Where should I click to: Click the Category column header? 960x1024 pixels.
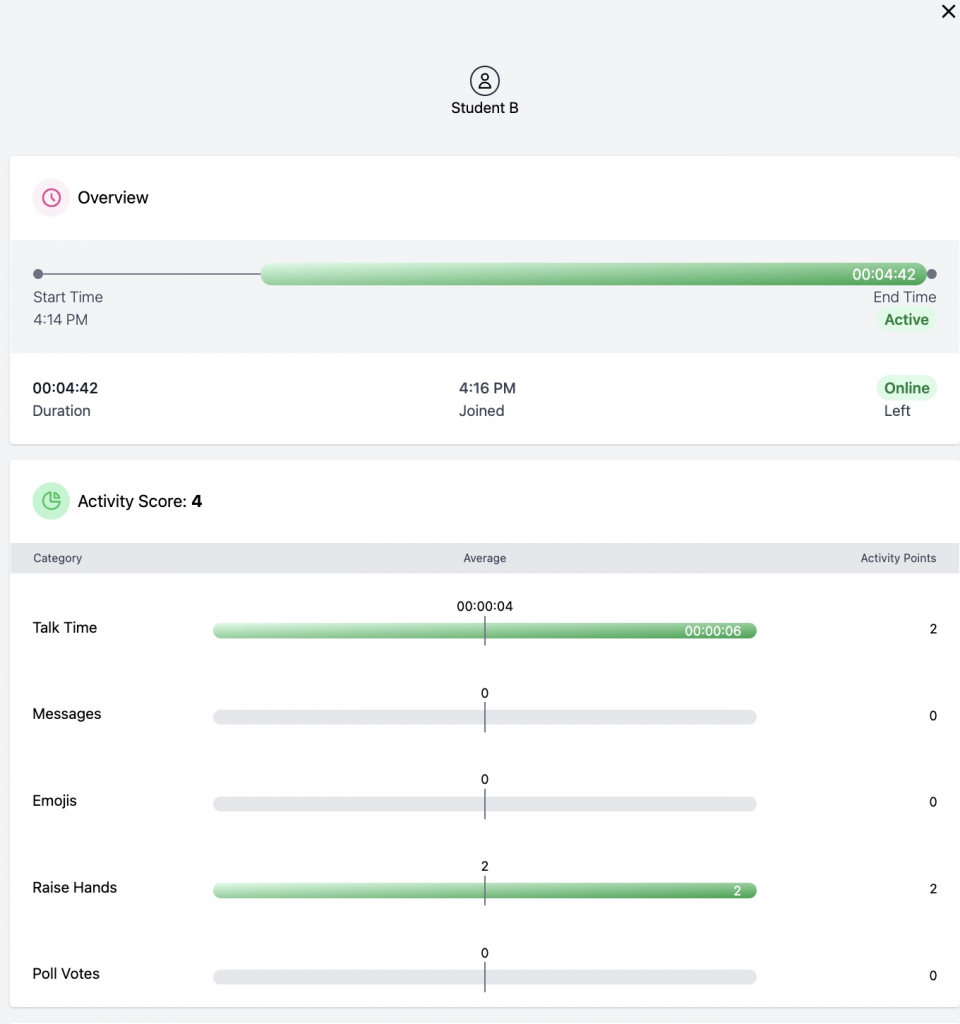coord(58,558)
